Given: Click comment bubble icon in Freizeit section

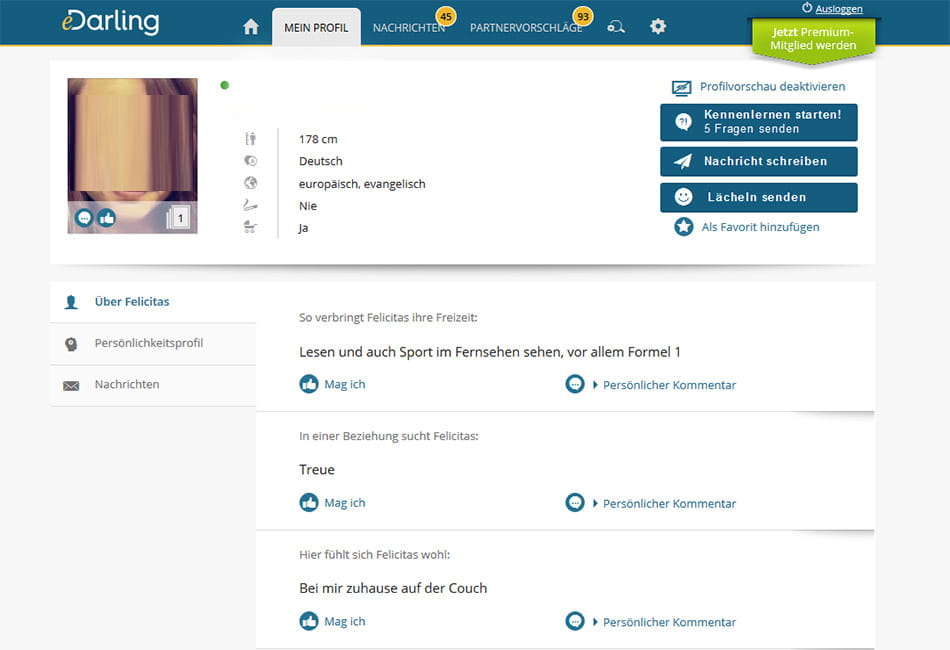Looking at the screenshot, I should pos(575,384).
